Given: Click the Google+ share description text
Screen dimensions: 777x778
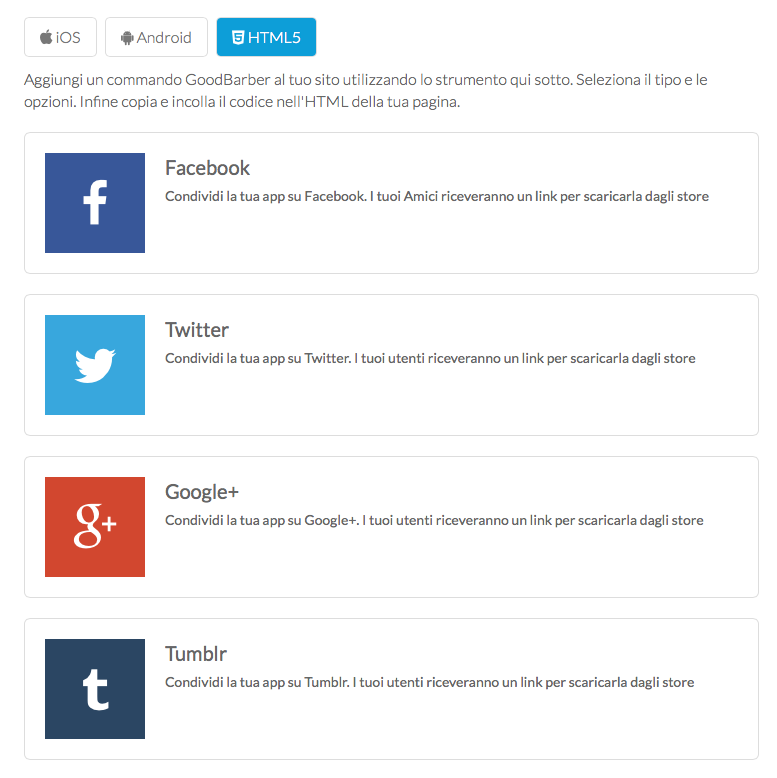Looking at the screenshot, I should 434,521.
